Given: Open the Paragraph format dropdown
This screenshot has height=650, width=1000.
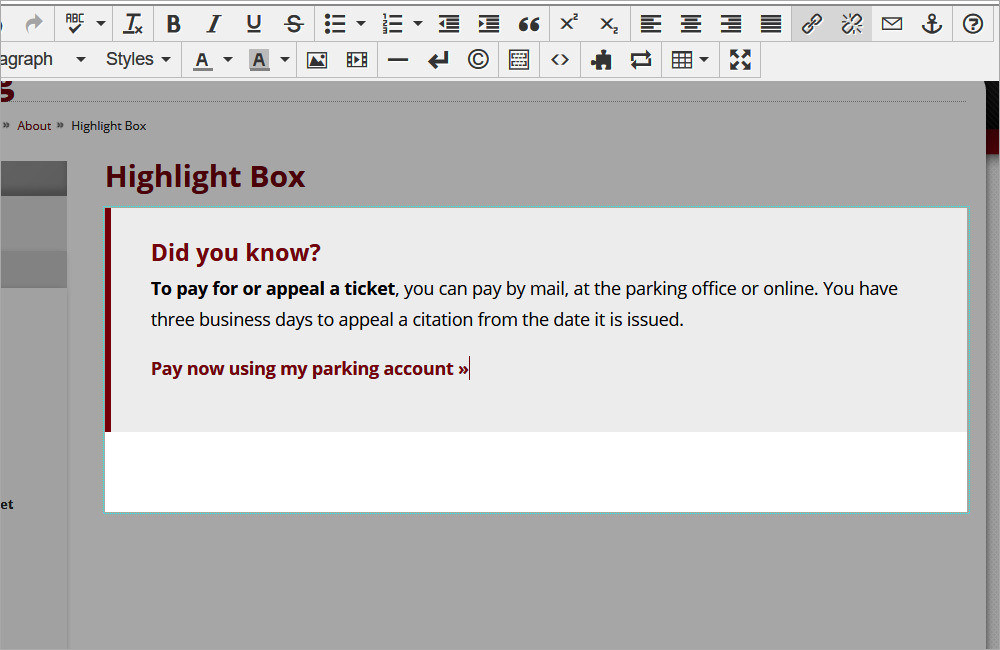Looking at the screenshot, I should [x=43, y=59].
